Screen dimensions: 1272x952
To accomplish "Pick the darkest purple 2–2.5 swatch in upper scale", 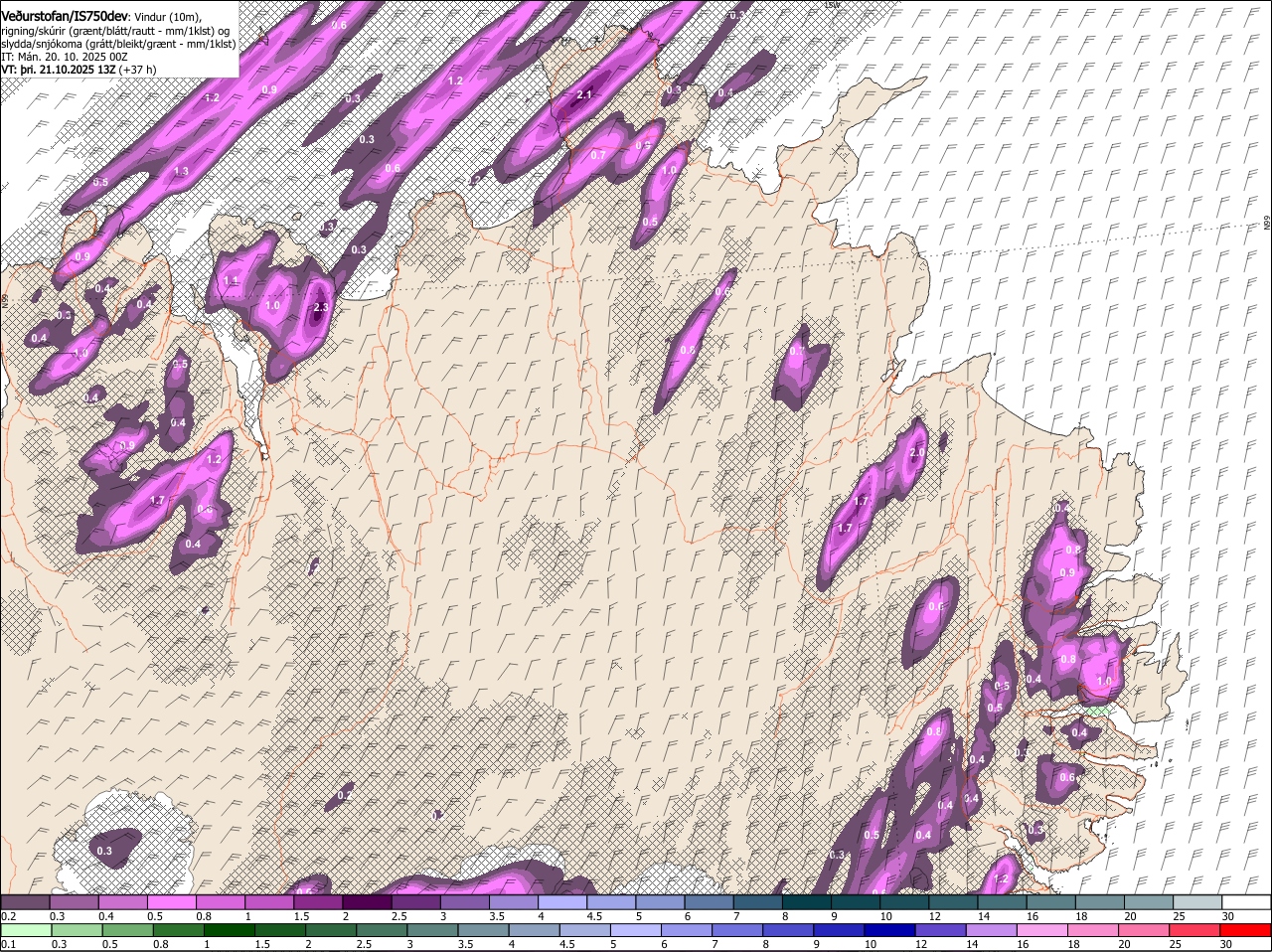I will point(367,902).
